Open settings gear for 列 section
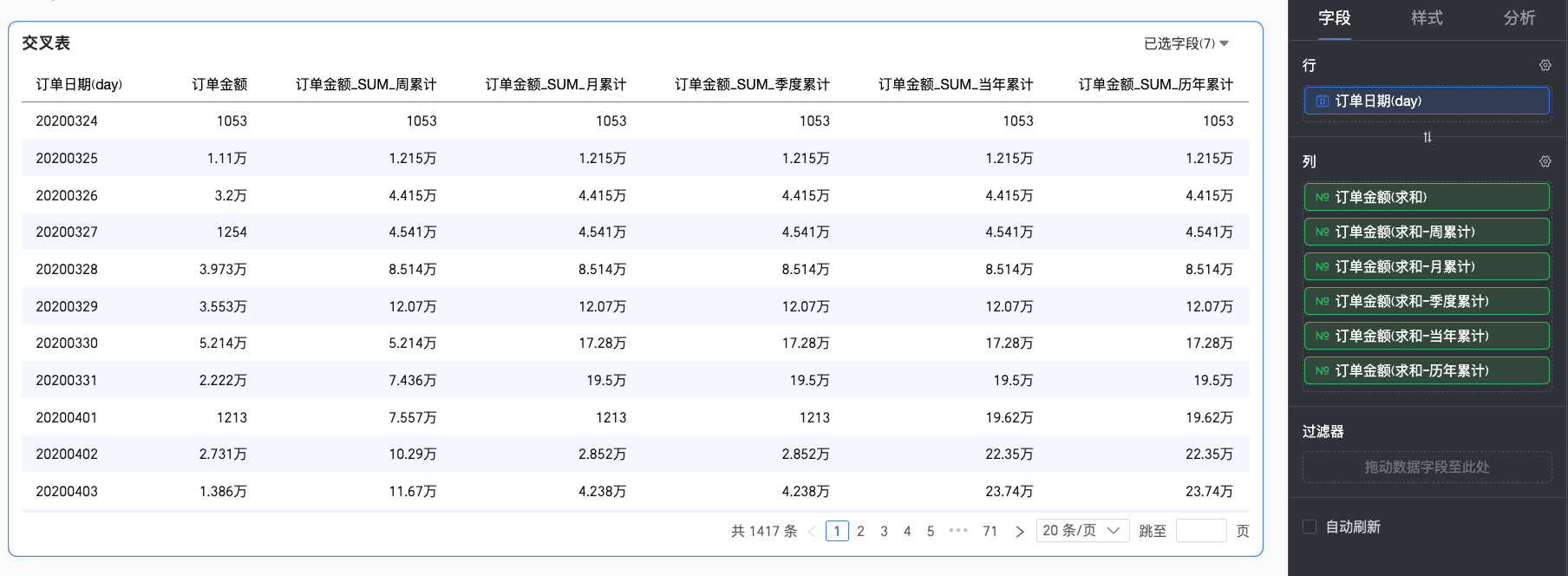The width and height of the screenshot is (1568, 576). pyautogui.click(x=1545, y=162)
